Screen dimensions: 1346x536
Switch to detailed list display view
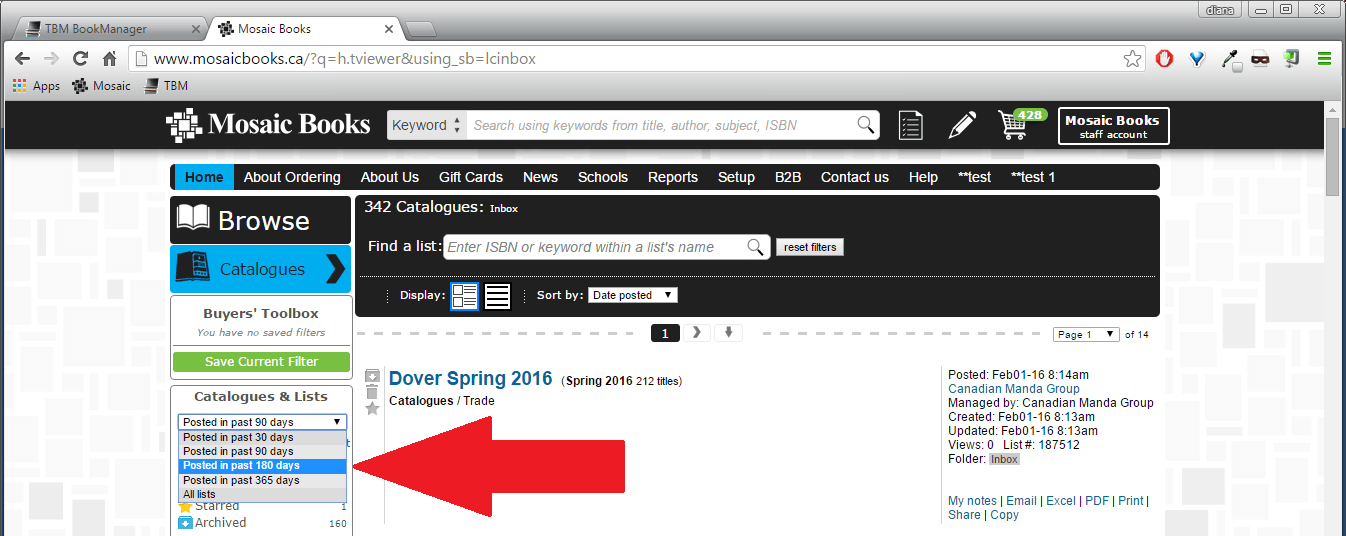465,296
